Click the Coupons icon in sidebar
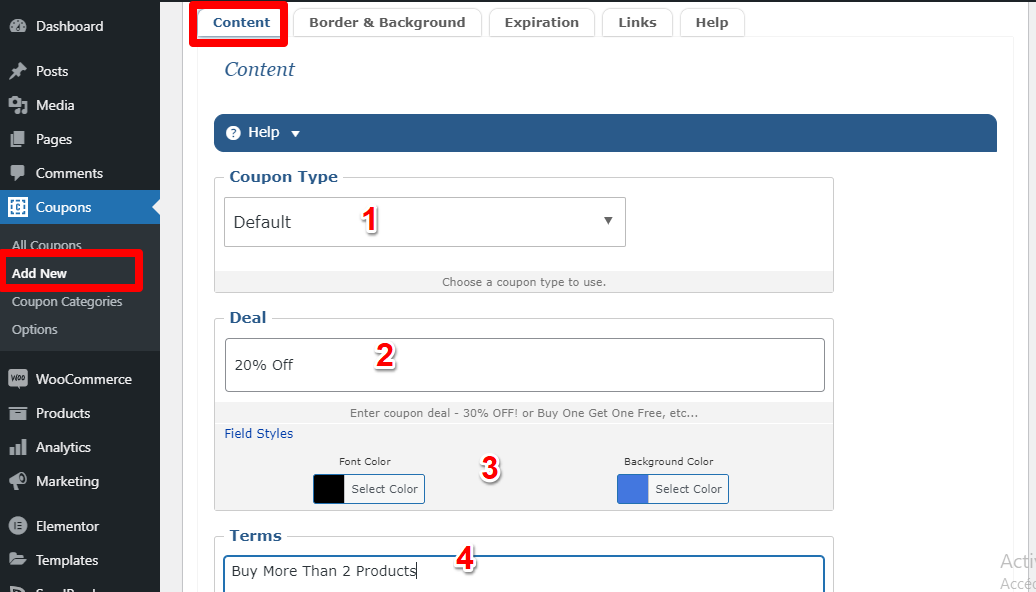This screenshot has width=1036, height=592. point(18,207)
